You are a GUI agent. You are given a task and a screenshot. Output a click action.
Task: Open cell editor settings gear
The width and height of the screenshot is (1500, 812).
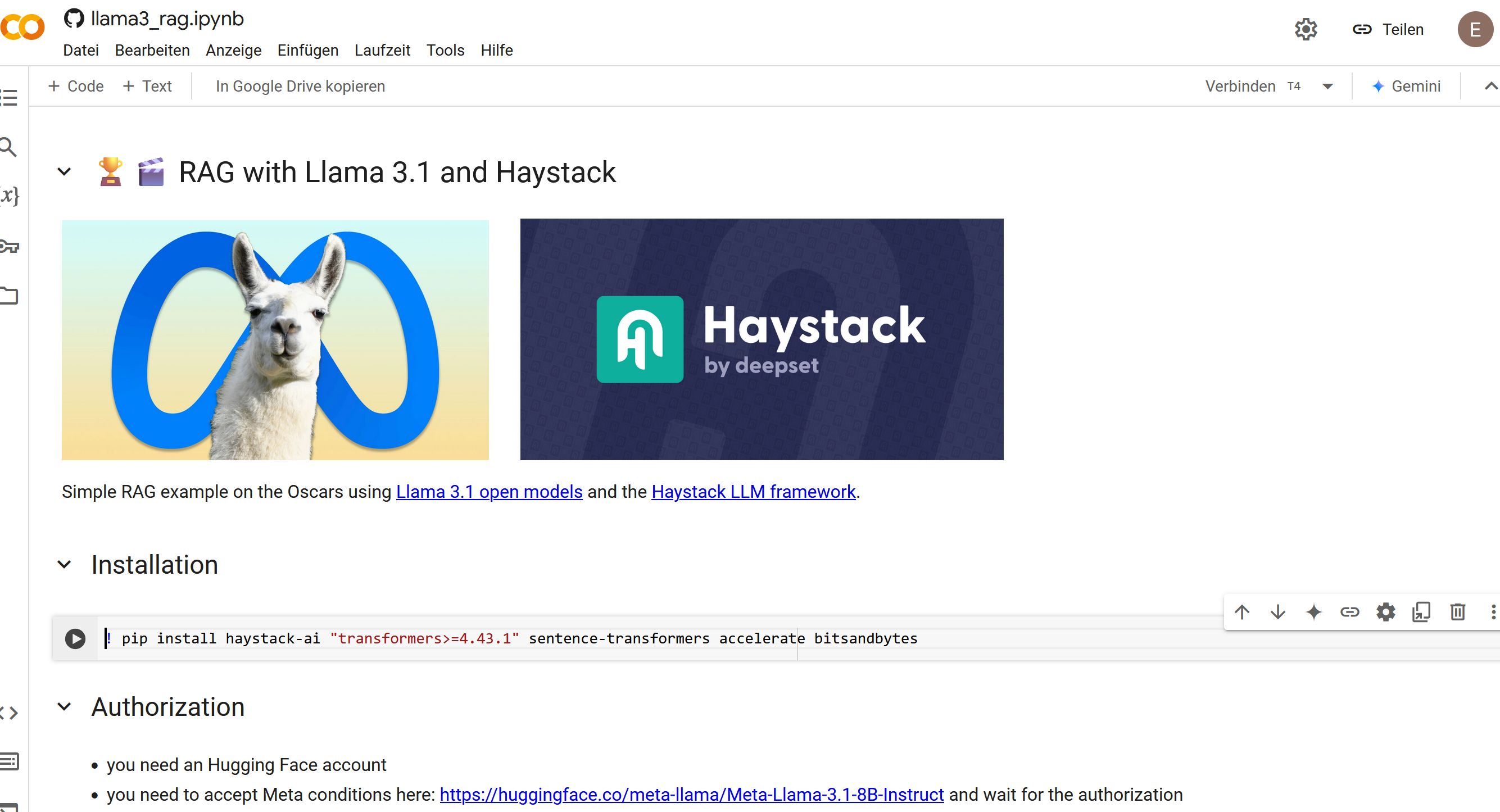(x=1386, y=612)
